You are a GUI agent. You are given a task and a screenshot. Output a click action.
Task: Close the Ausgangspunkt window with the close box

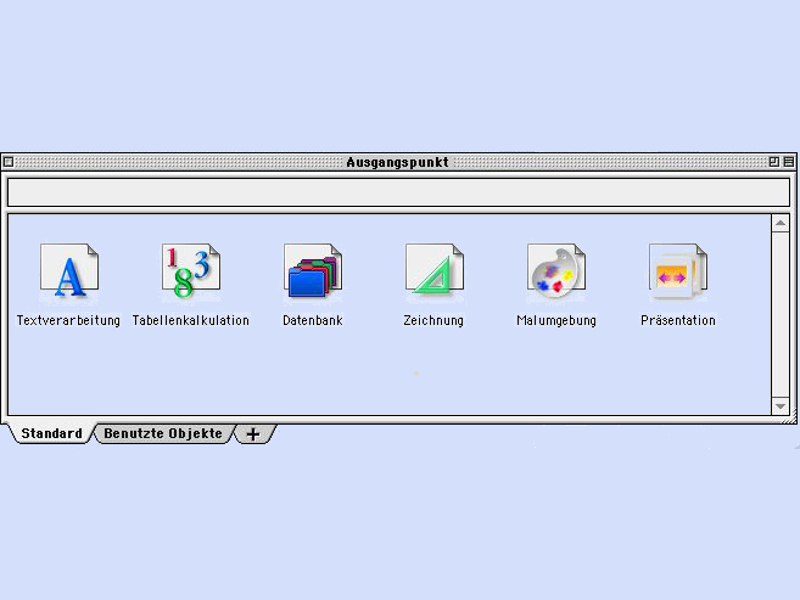tap(8, 162)
